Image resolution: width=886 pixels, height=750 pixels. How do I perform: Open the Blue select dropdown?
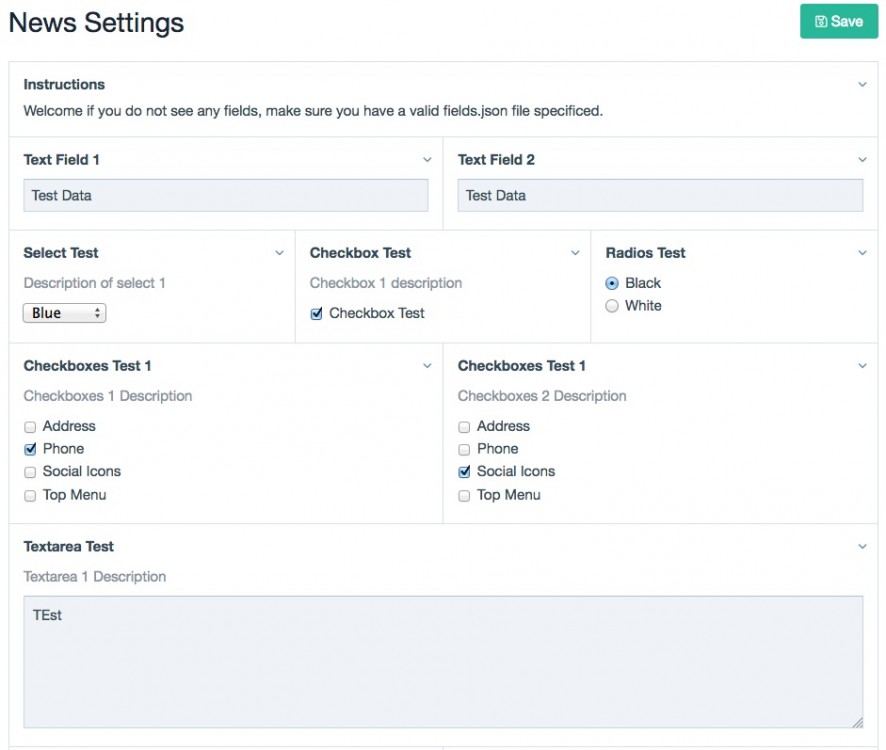pyautogui.click(x=64, y=313)
